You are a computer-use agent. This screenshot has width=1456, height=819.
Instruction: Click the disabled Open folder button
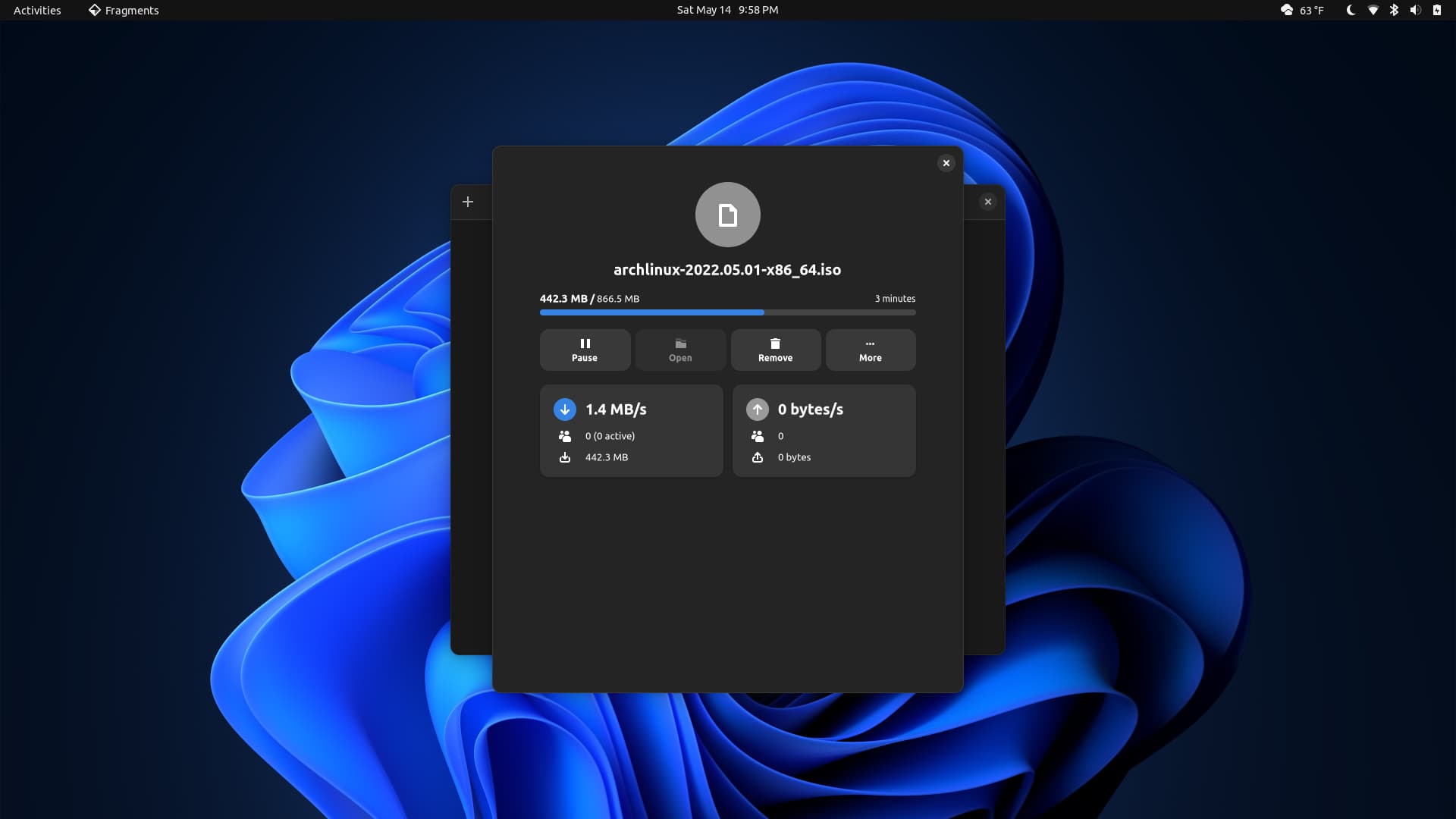(x=680, y=350)
